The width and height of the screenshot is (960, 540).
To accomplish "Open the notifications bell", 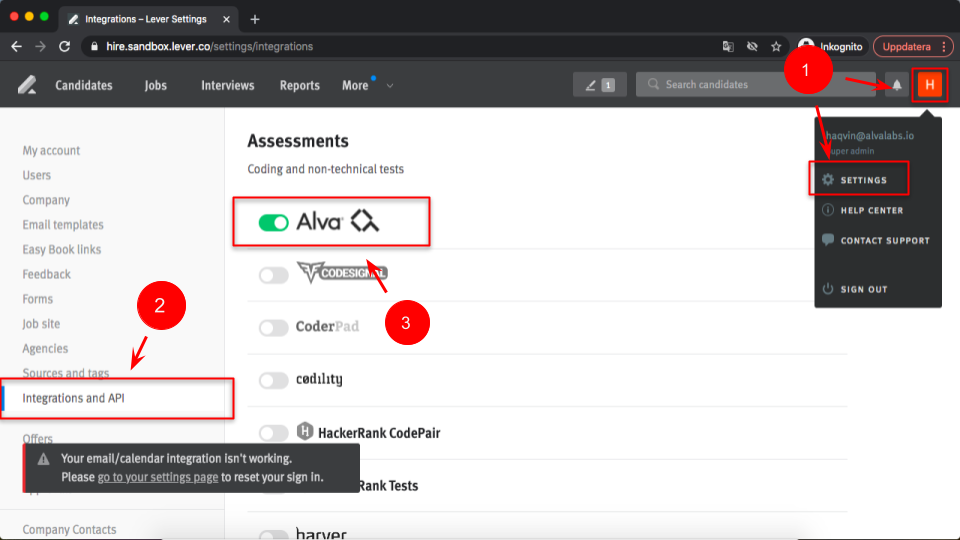I will (897, 85).
